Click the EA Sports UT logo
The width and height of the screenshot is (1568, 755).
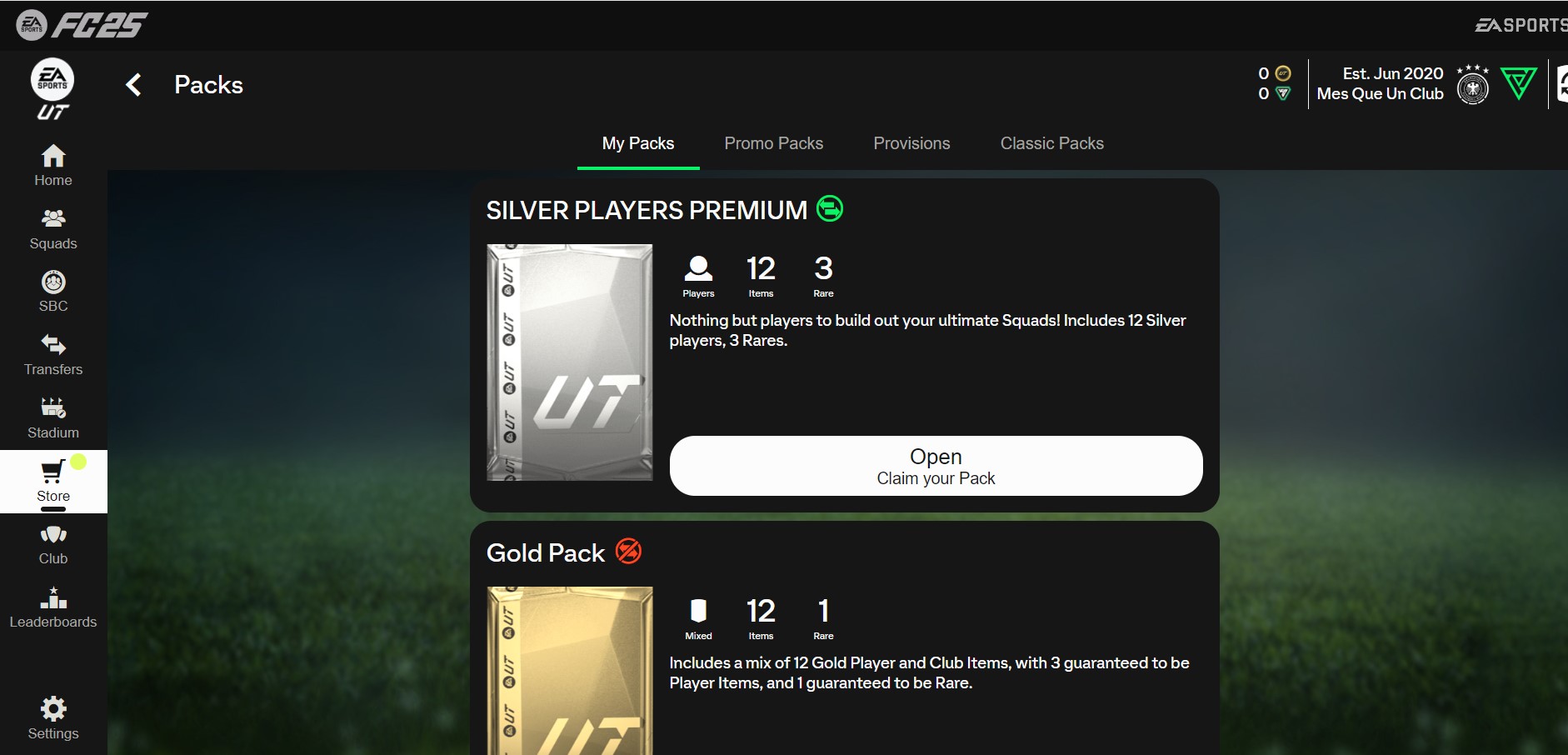pos(52,89)
